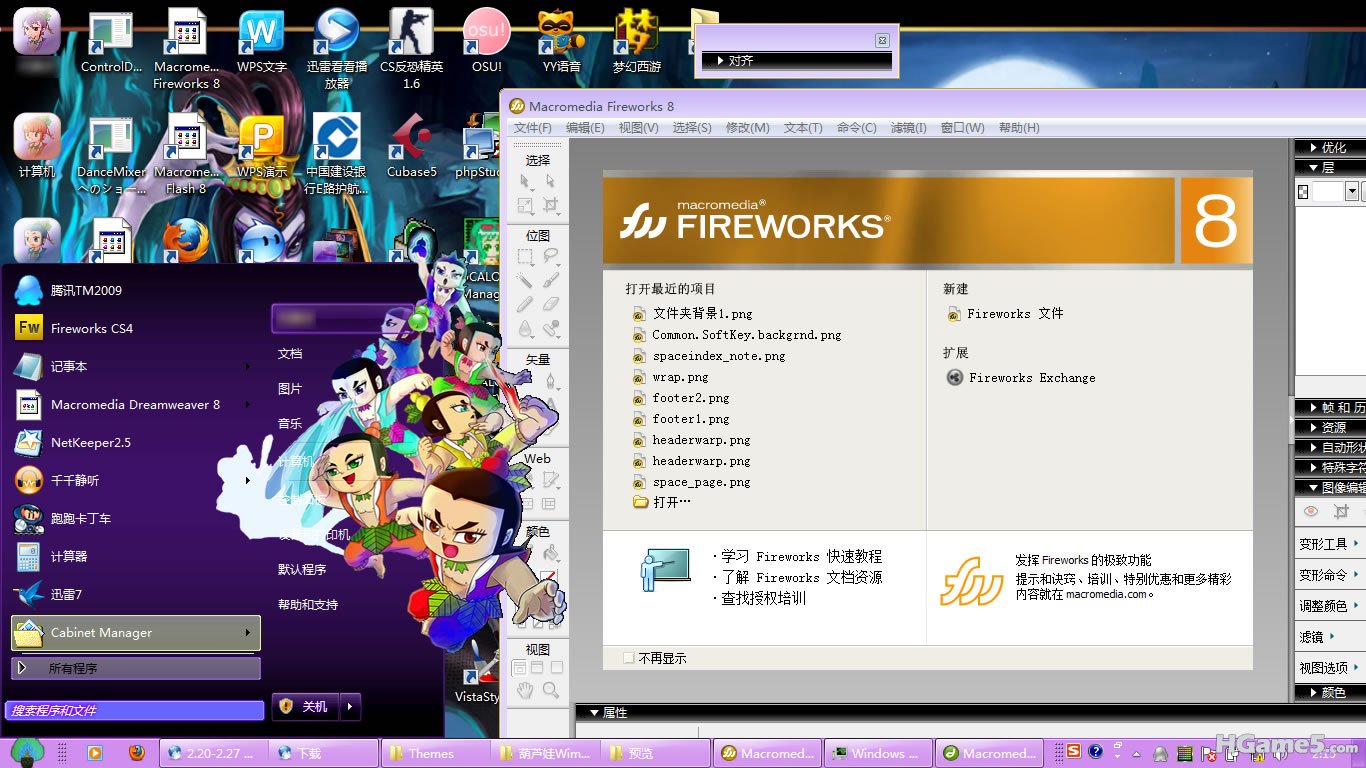Create a new Fireworks 文件

coord(1005,314)
